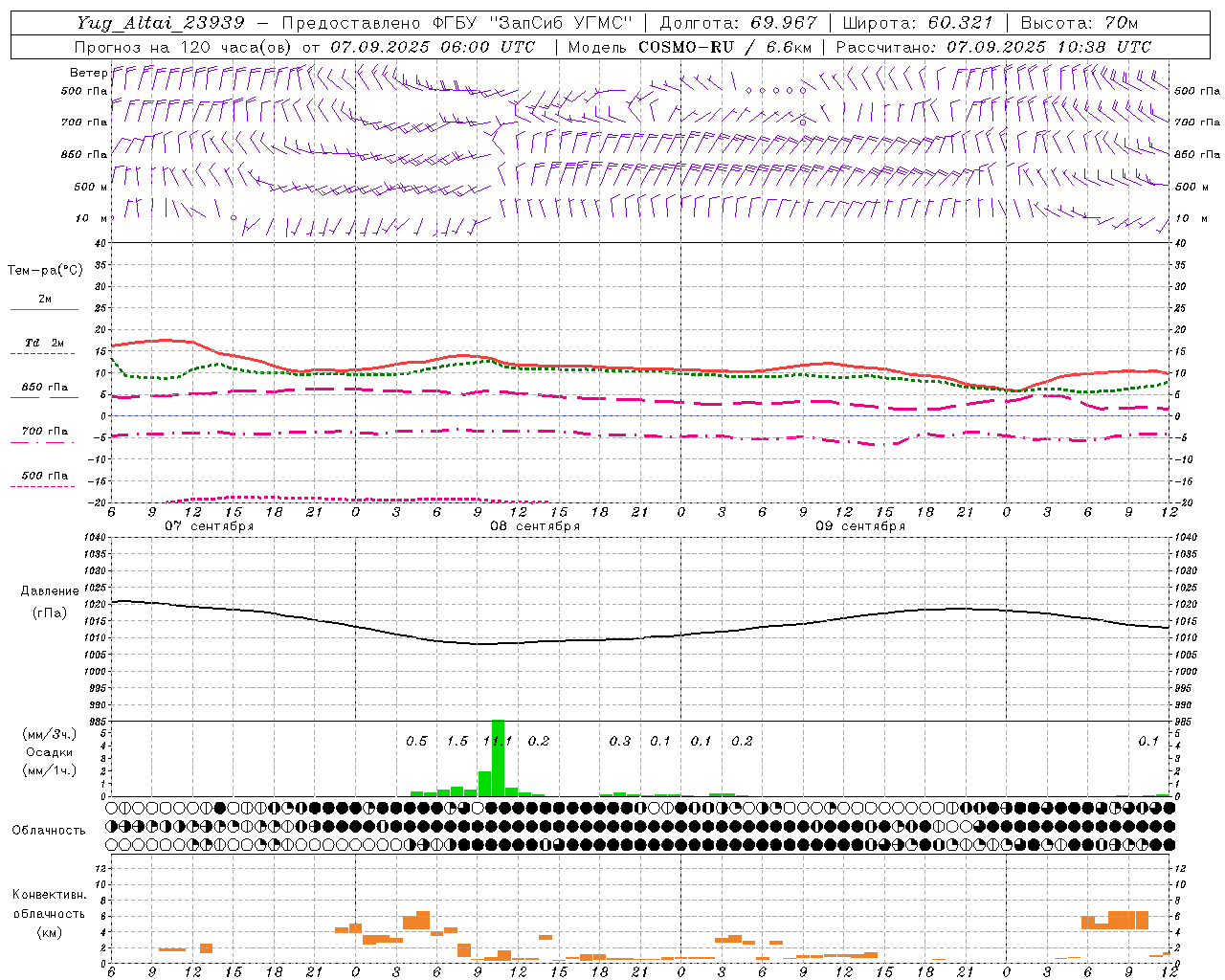Click the Давление pressure panel label

click(x=50, y=591)
